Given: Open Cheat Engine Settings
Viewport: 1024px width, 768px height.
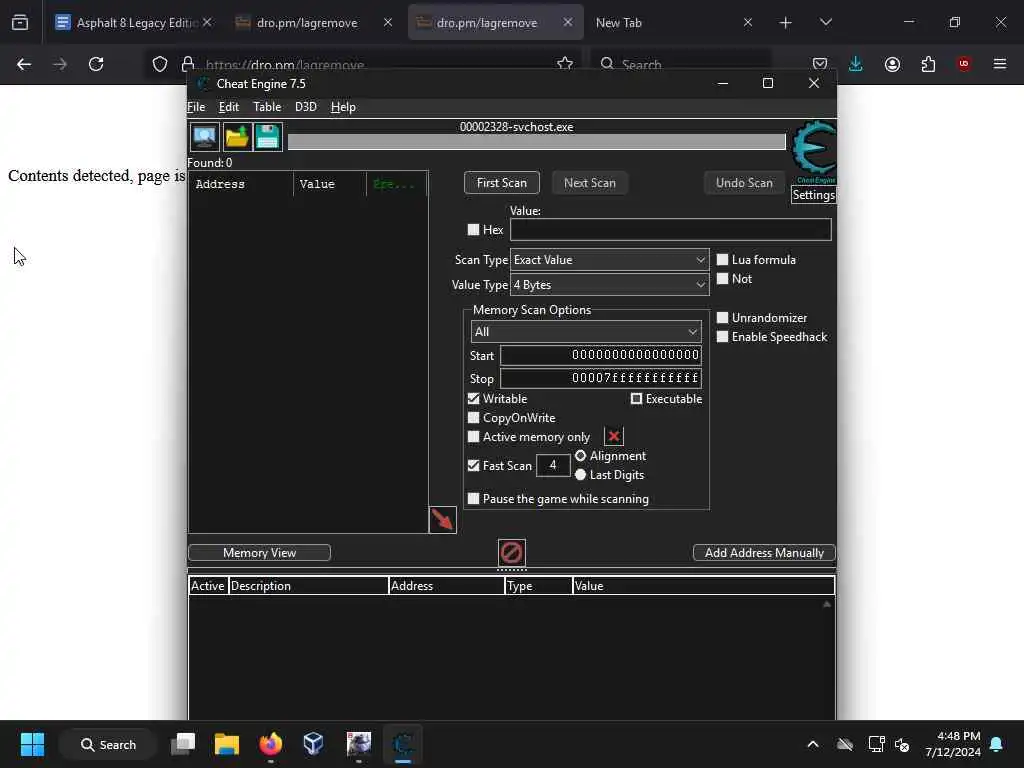Looking at the screenshot, I should tap(814, 195).
